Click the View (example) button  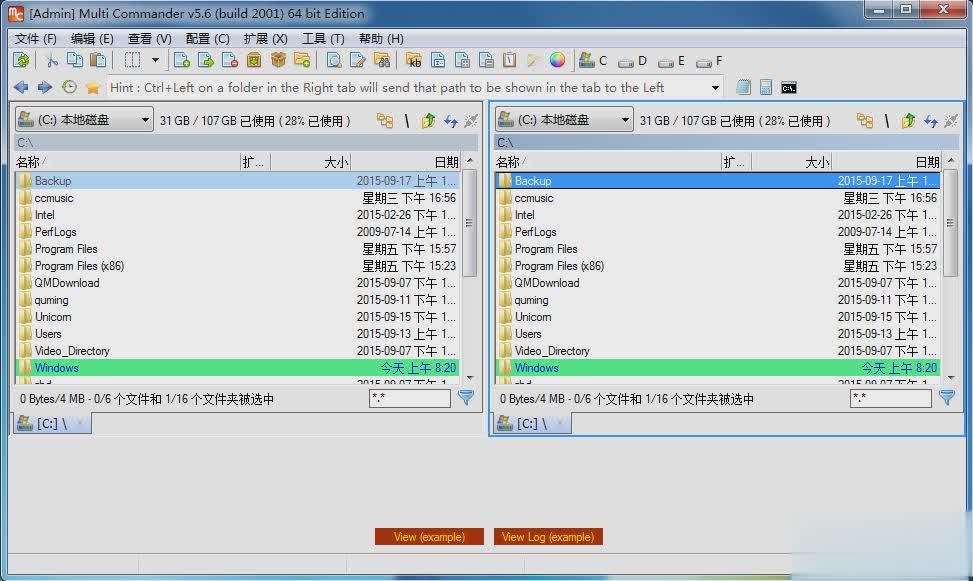[429, 536]
